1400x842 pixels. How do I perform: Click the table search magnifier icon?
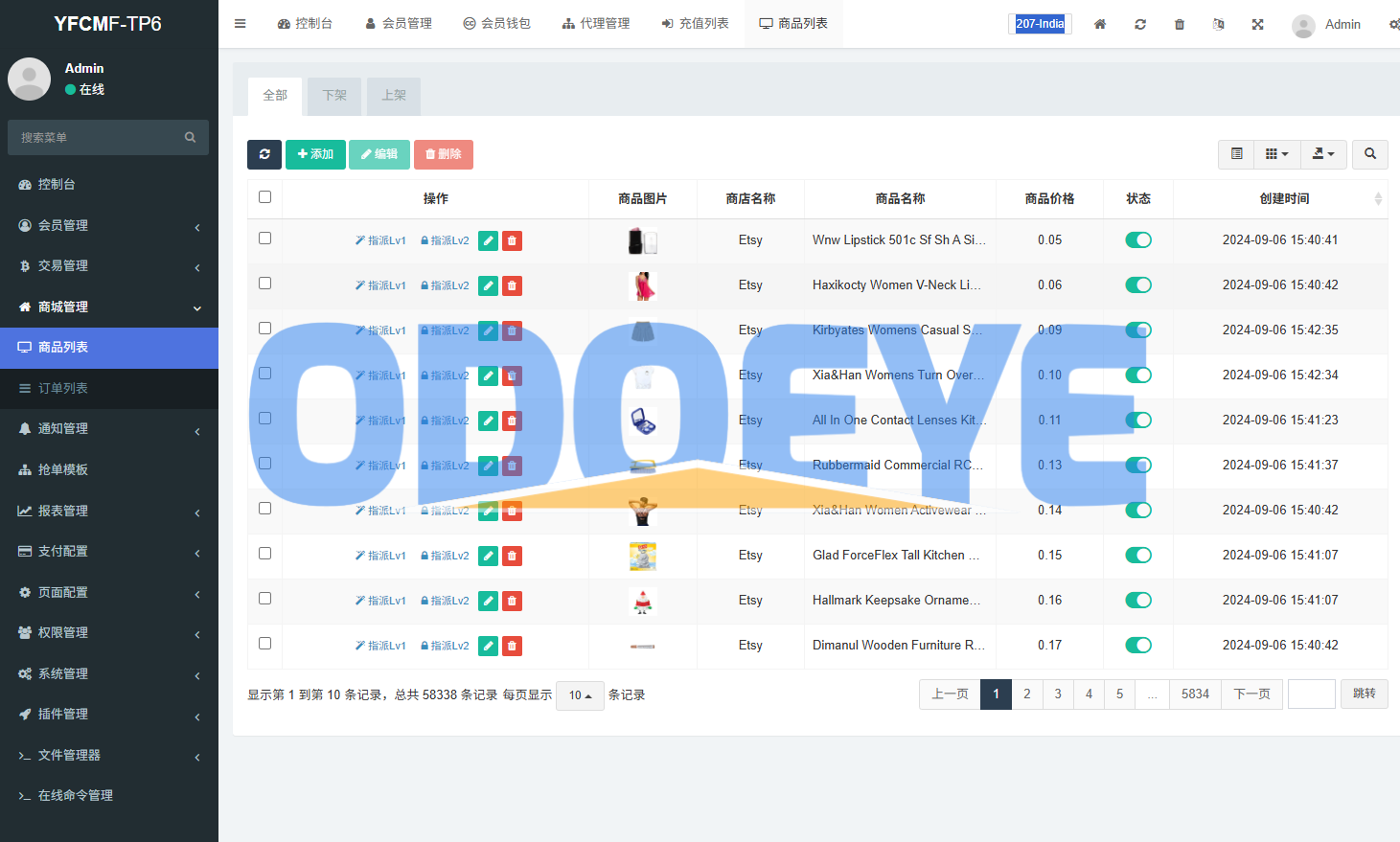click(1369, 154)
